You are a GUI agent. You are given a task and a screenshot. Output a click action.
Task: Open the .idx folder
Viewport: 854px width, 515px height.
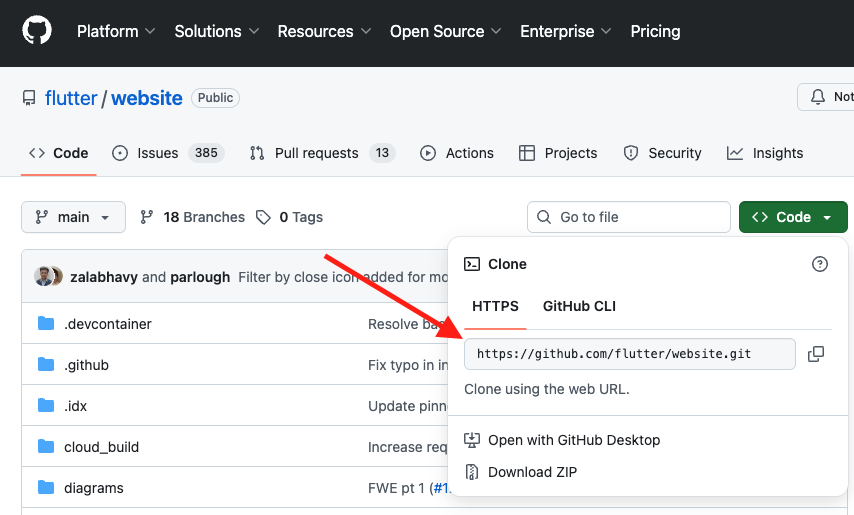coord(75,406)
